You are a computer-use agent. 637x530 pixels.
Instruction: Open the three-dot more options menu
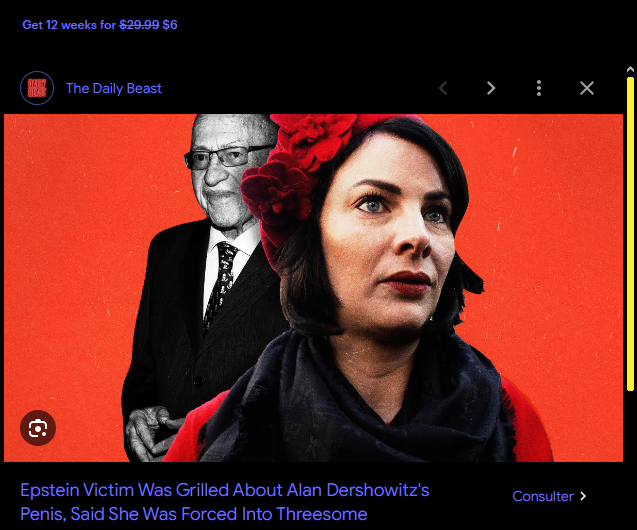[539, 88]
